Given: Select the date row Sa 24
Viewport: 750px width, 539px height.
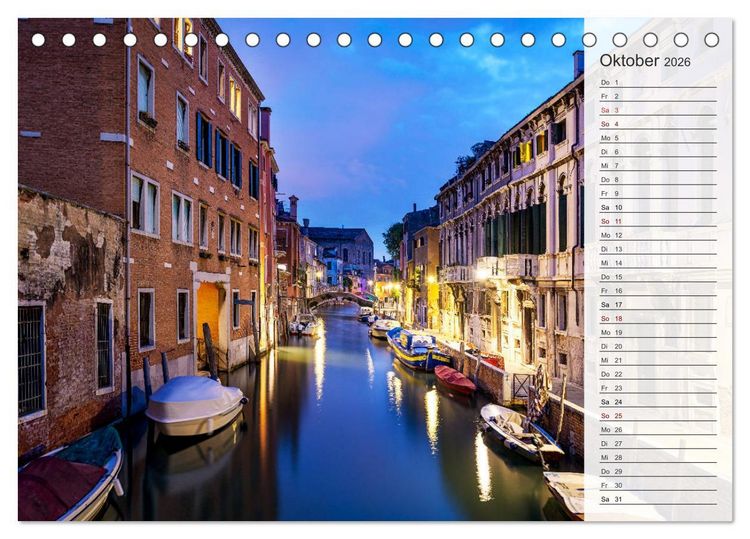Looking at the screenshot, I should coord(658,401).
